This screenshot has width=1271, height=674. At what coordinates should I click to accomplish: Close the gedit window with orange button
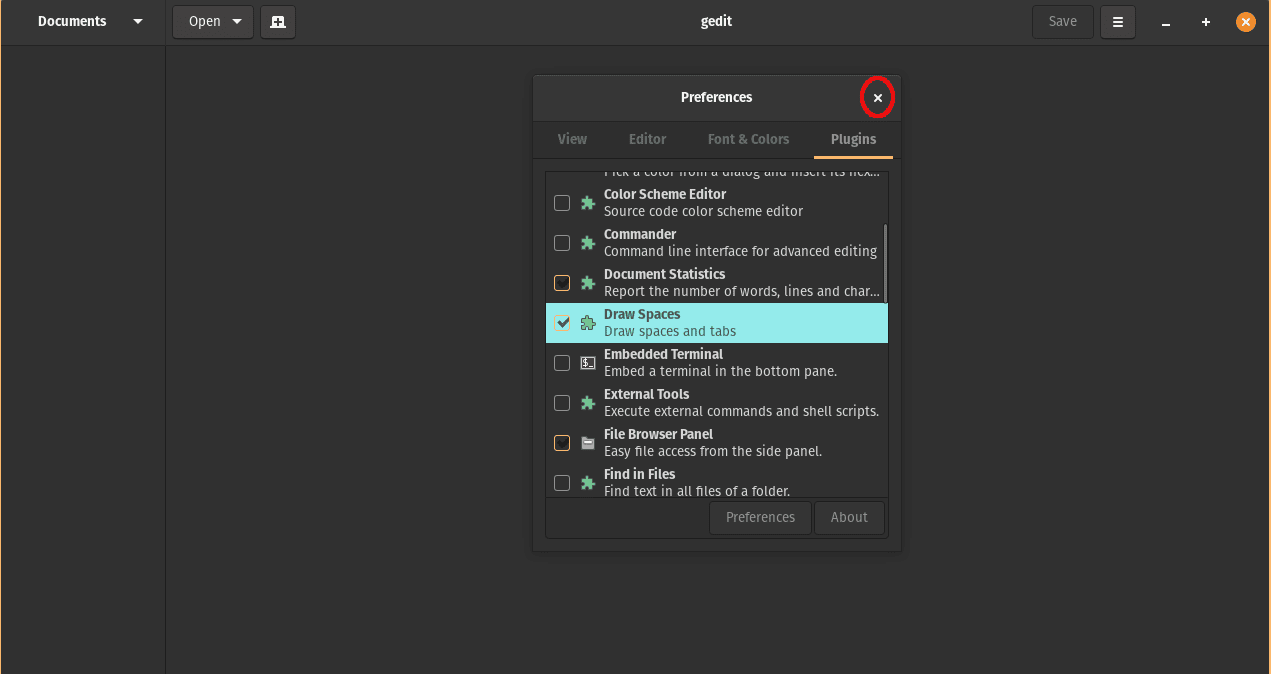1245,22
